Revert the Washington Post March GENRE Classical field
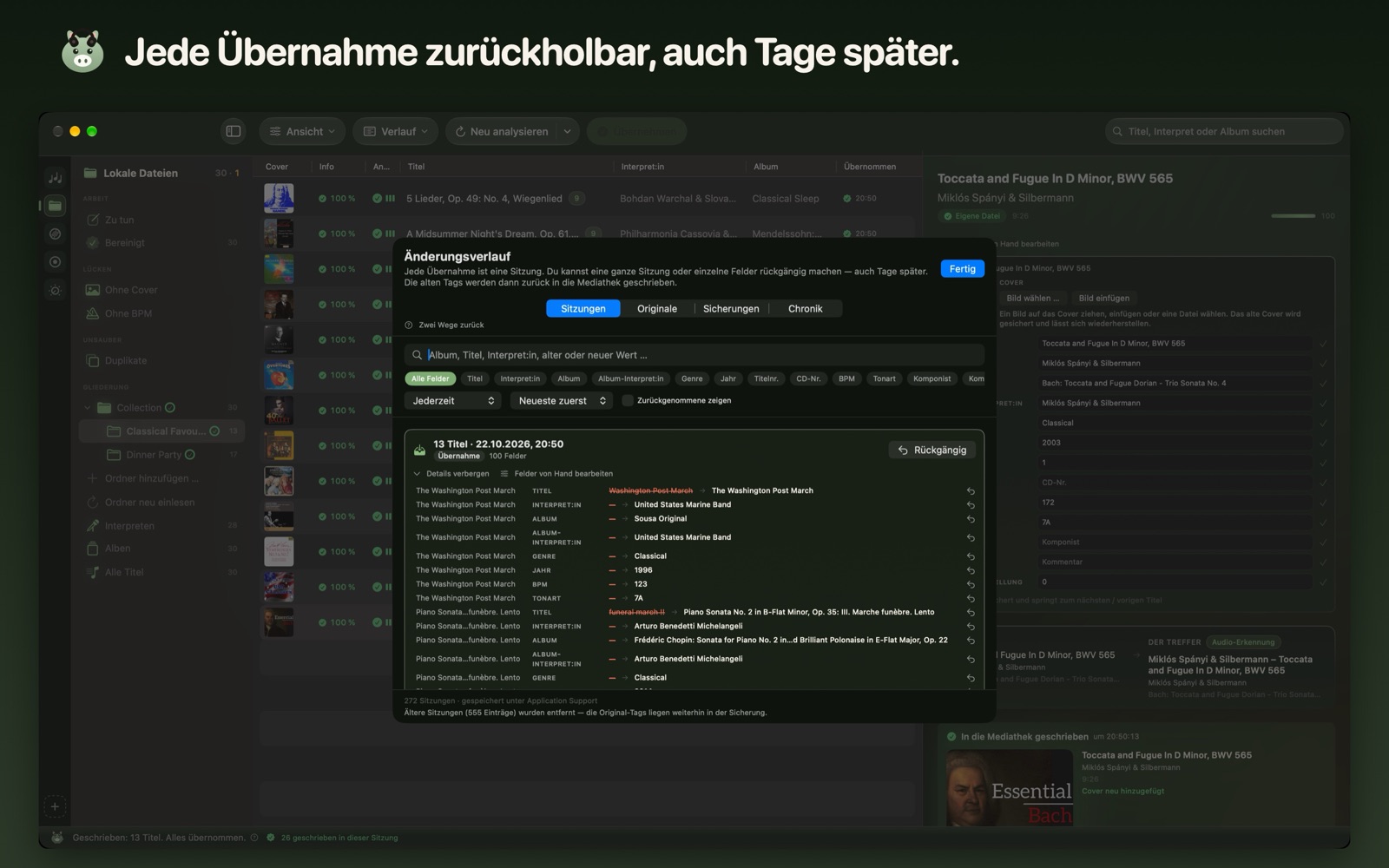The image size is (1389, 868). point(971,556)
